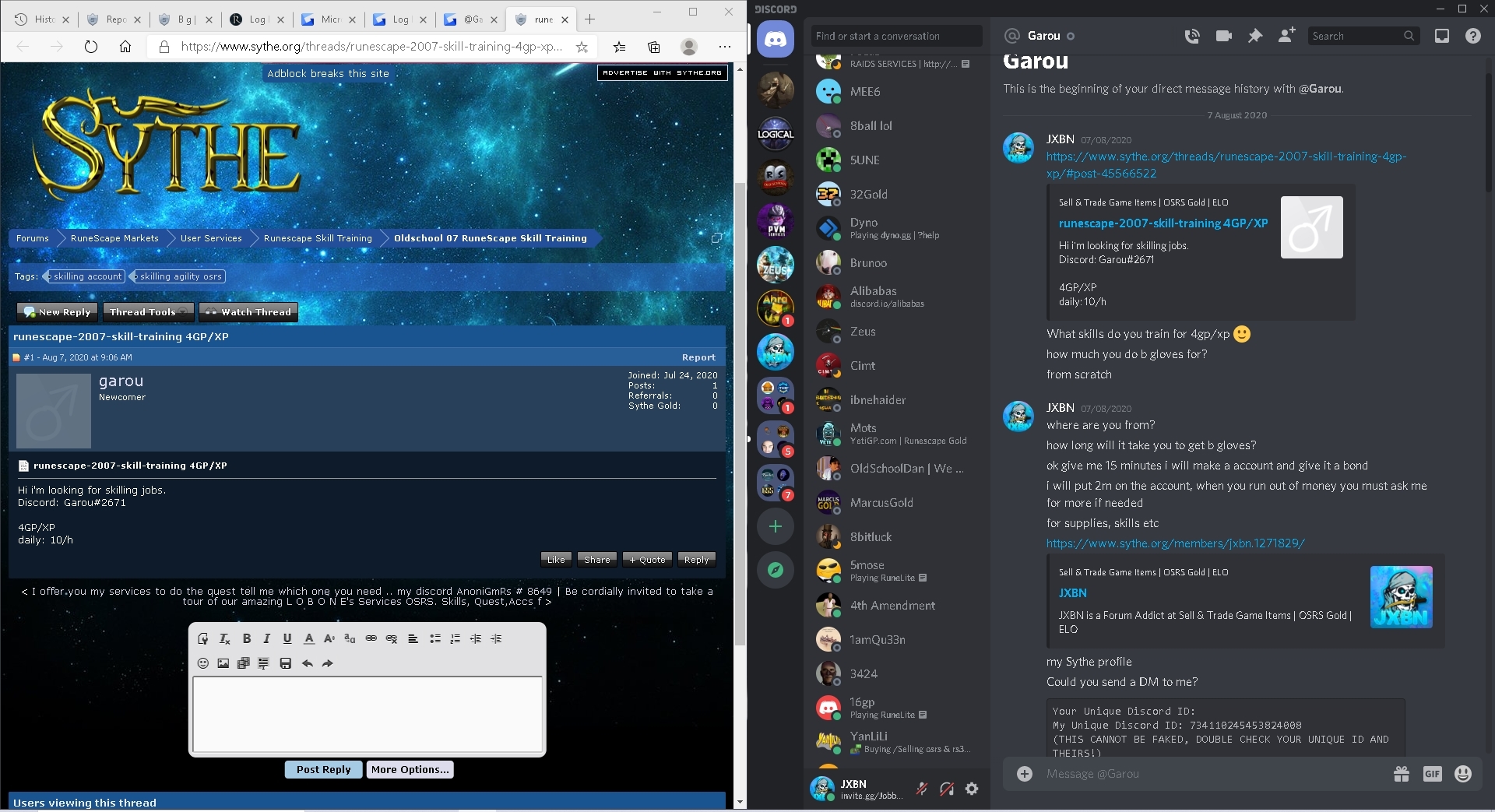The image size is (1495, 812).
Task: Click the Post Reply button
Action: coord(323,769)
